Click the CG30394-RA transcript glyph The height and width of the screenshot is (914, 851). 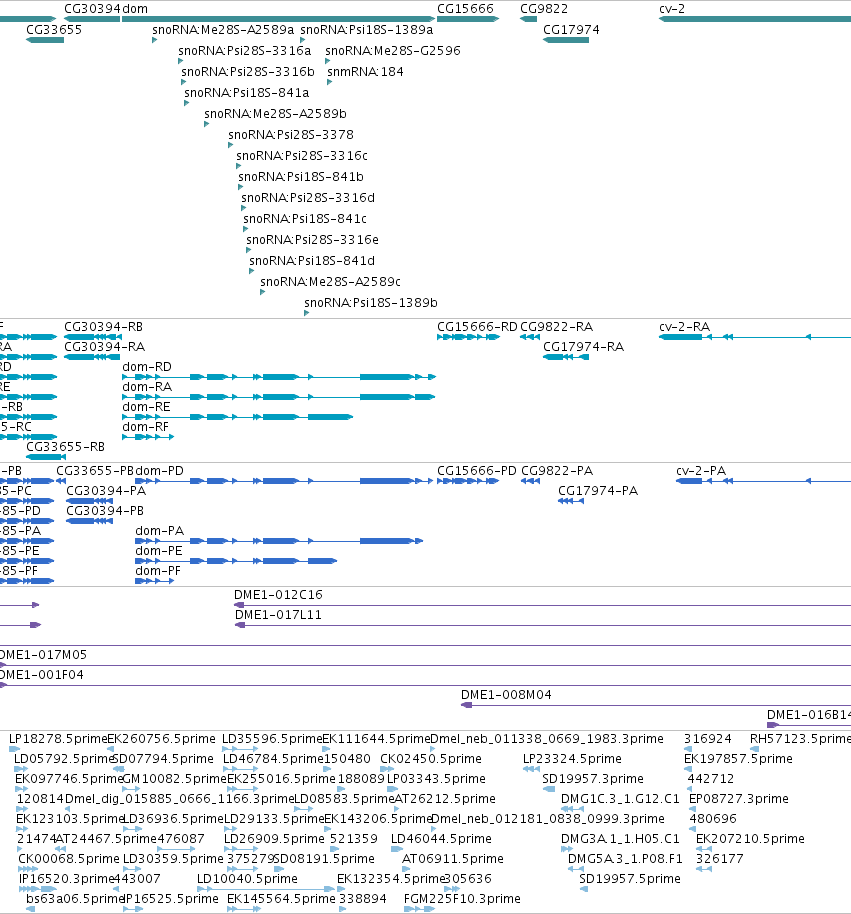point(92,357)
